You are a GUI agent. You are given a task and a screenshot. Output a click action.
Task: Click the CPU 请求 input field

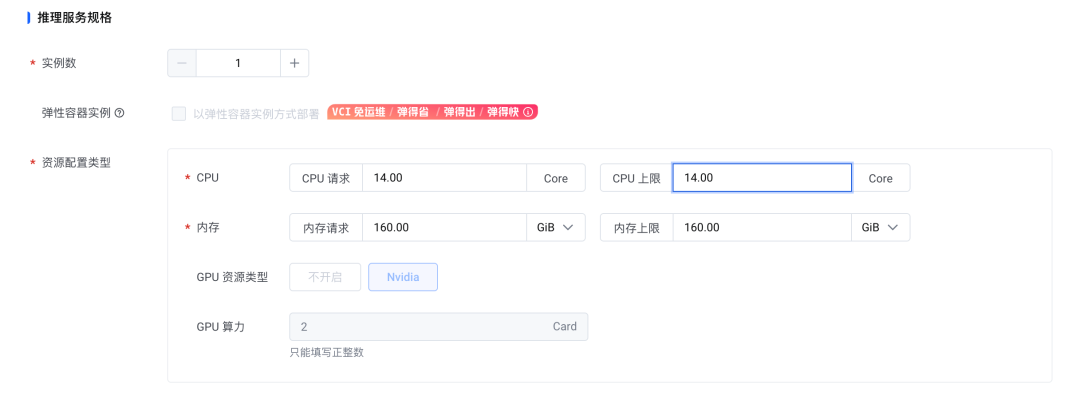coord(444,178)
